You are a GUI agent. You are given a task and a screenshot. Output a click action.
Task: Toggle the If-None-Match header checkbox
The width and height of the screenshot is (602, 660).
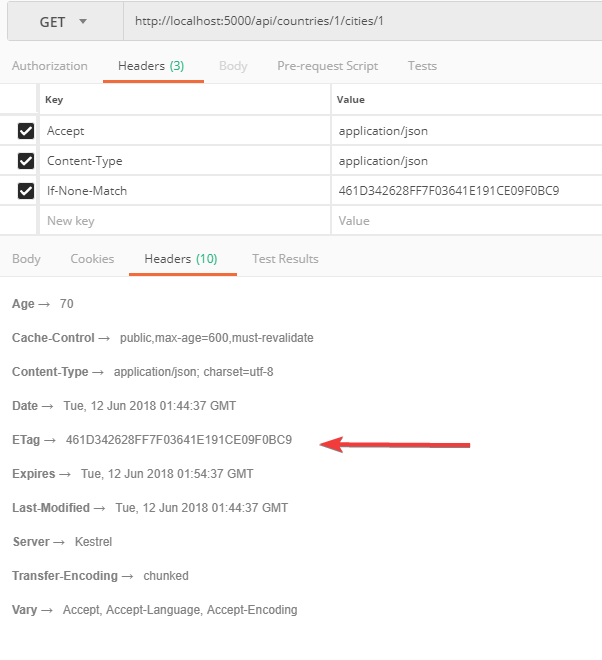click(26, 191)
